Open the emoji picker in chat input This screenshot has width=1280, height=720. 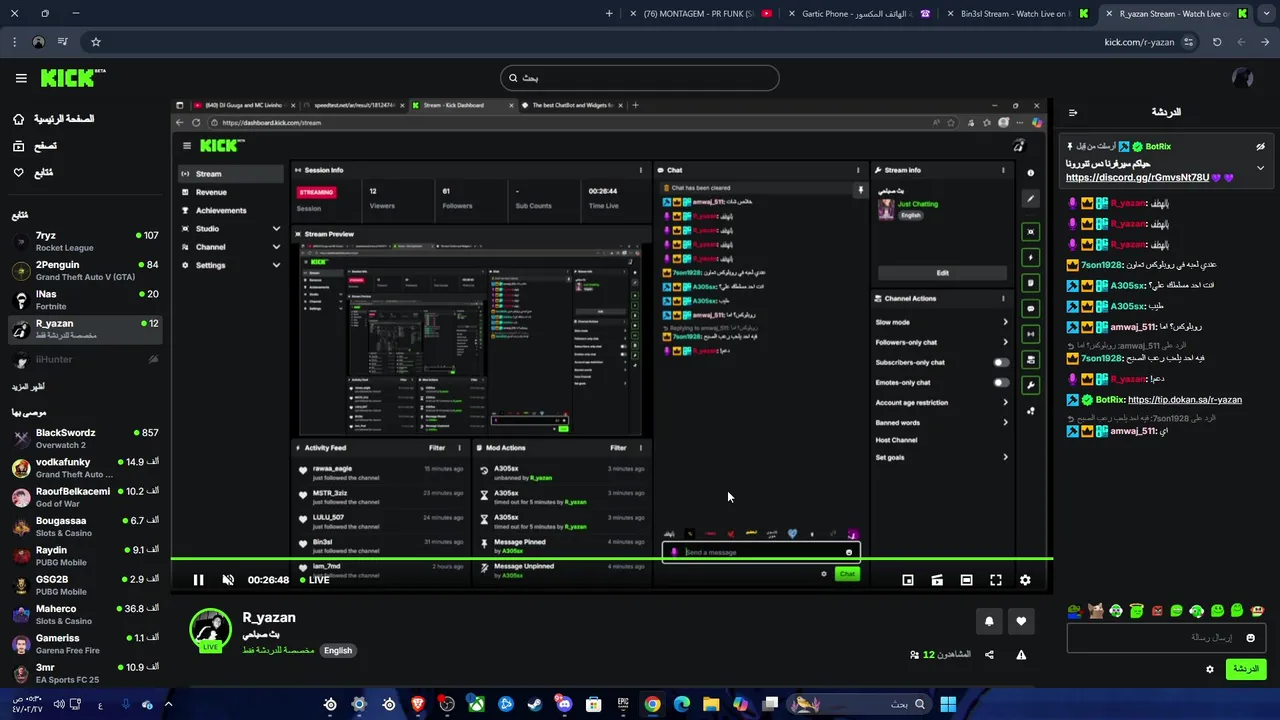click(1250, 638)
